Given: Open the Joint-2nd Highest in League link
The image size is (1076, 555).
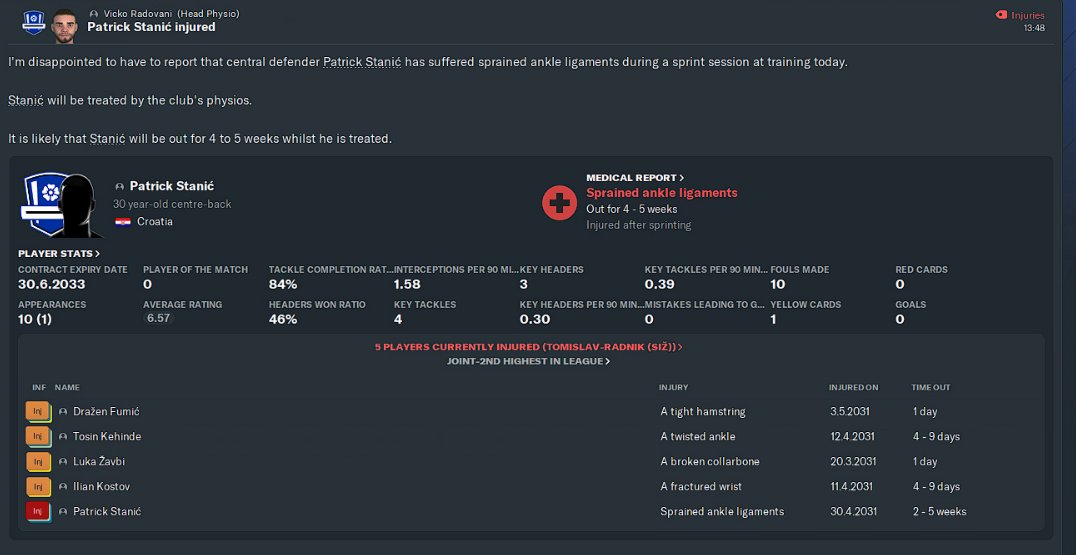Looking at the screenshot, I should (528, 362).
